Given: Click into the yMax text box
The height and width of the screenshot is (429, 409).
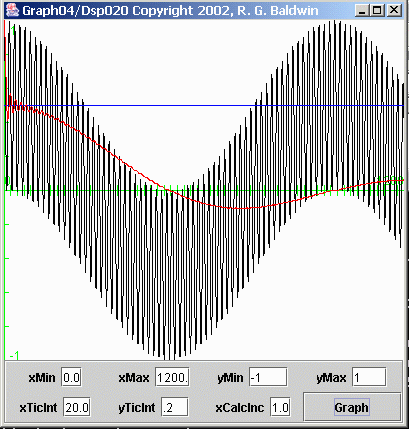Looking at the screenshot, I should tap(369, 377).
